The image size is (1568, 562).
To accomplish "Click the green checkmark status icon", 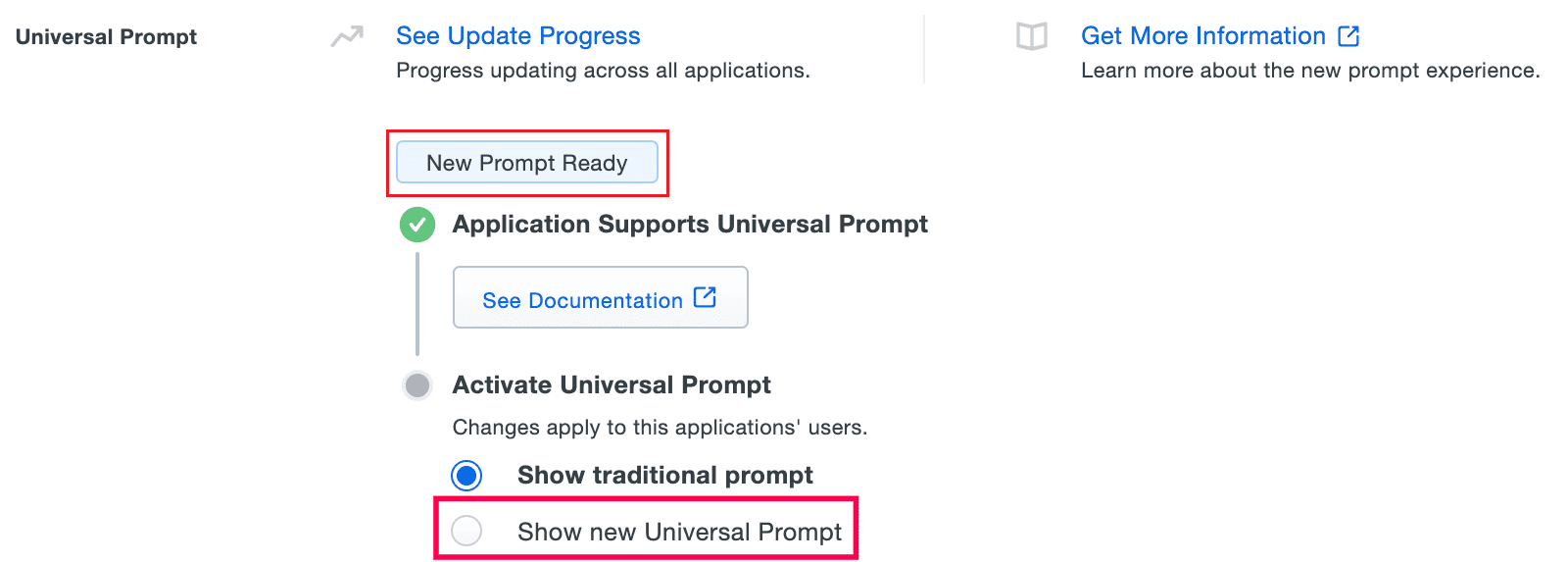I will [417, 225].
